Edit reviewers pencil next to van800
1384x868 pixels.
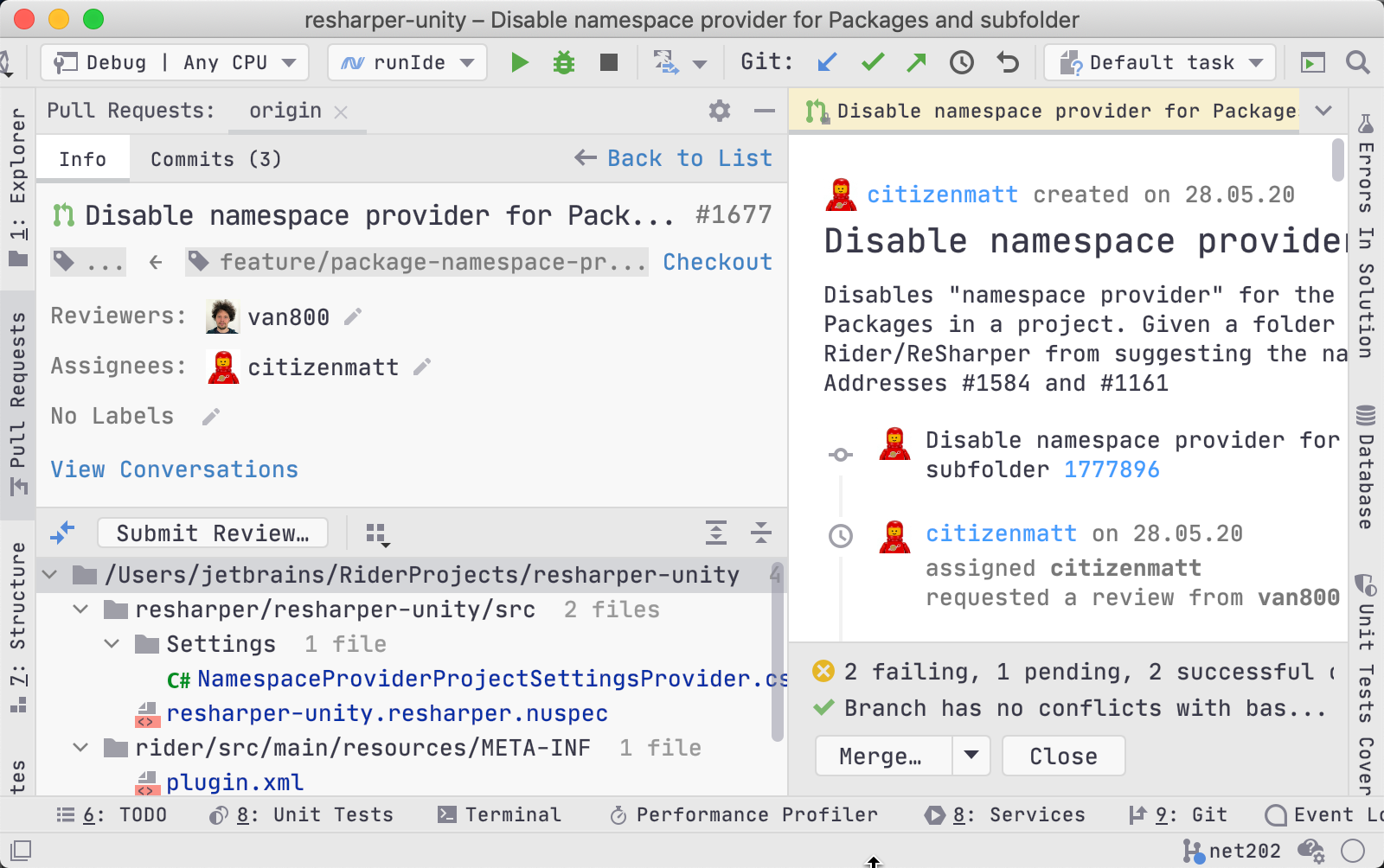tap(352, 317)
